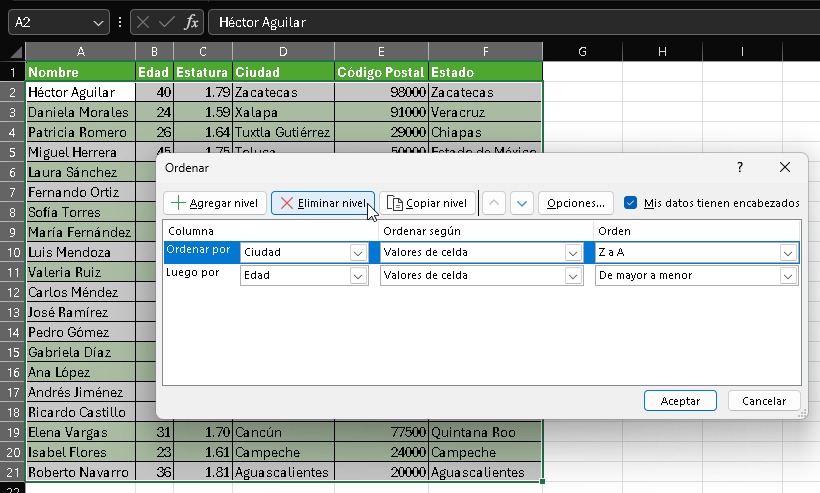Click cell Aguascalientes in Ciudad column
The width and height of the screenshot is (820, 493).
pyautogui.click(x=283, y=472)
